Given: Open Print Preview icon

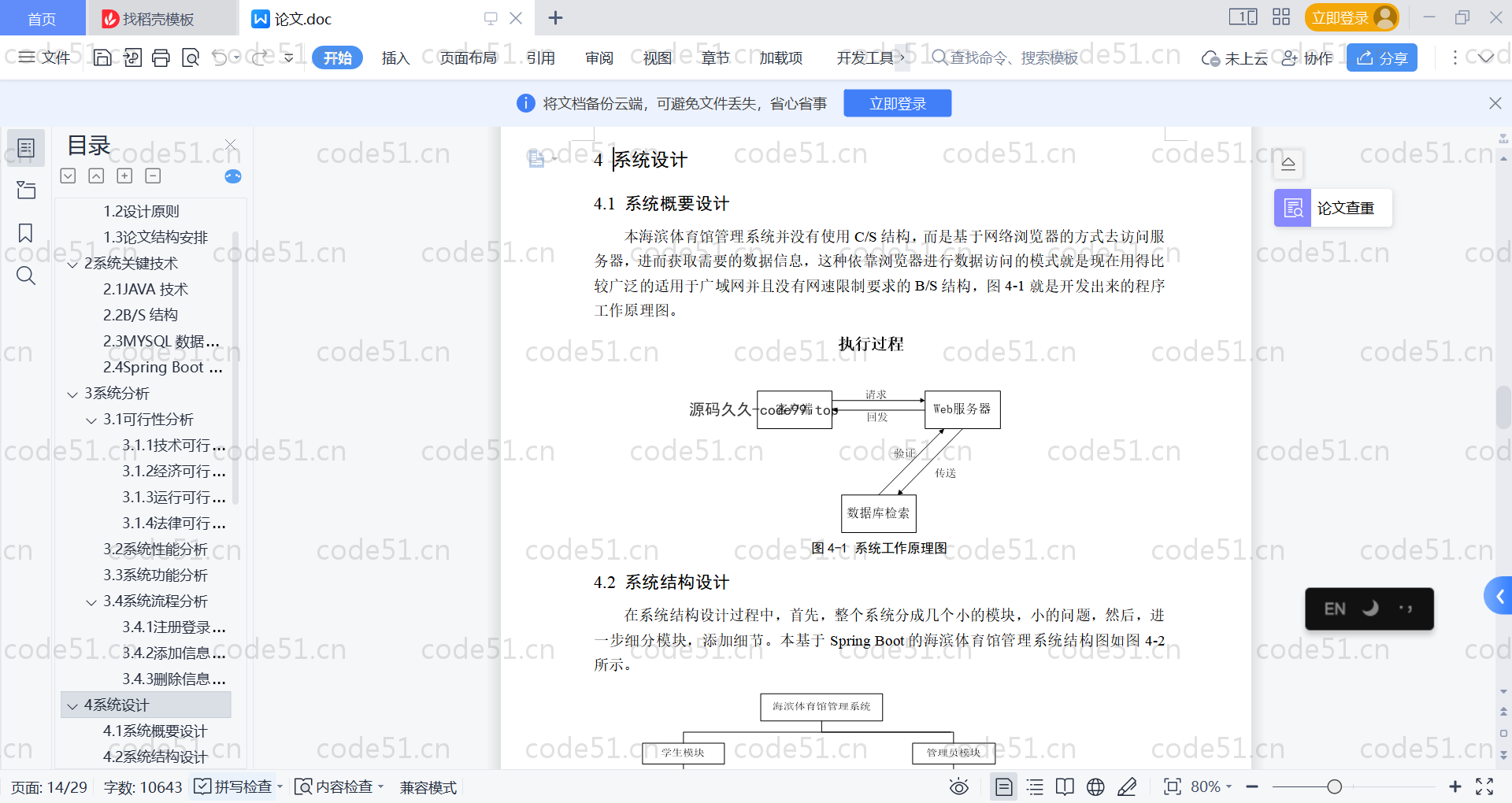Looking at the screenshot, I should tap(191, 57).
